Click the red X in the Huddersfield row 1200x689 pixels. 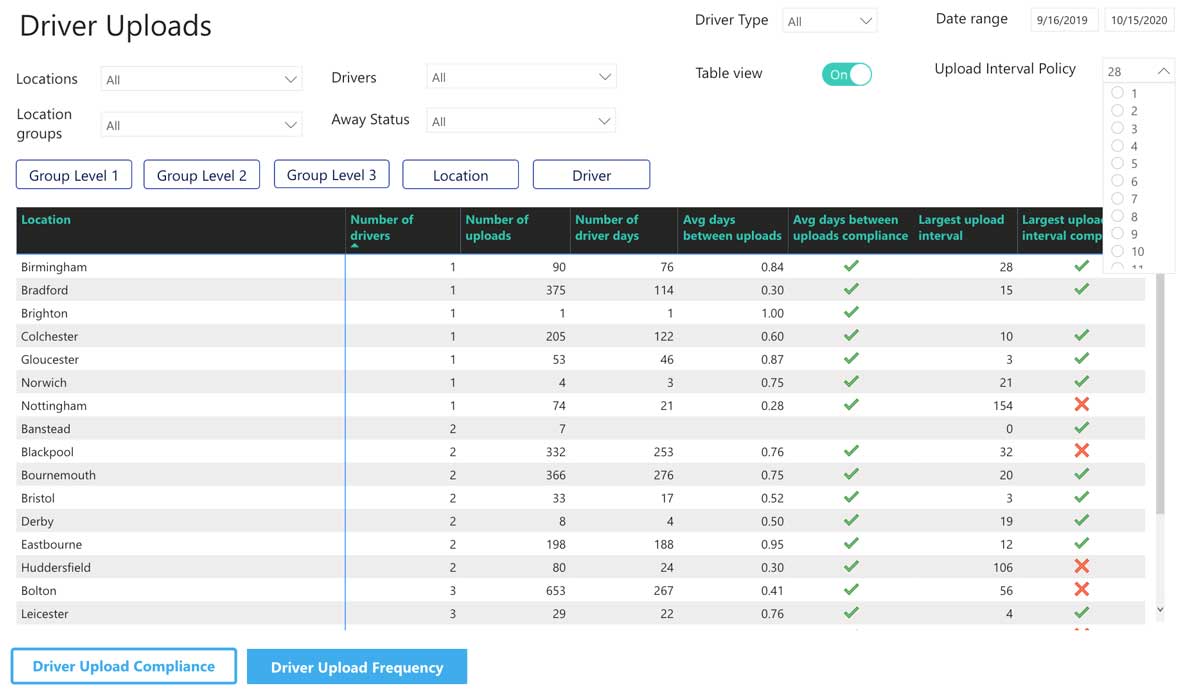tap(1081, 566)
